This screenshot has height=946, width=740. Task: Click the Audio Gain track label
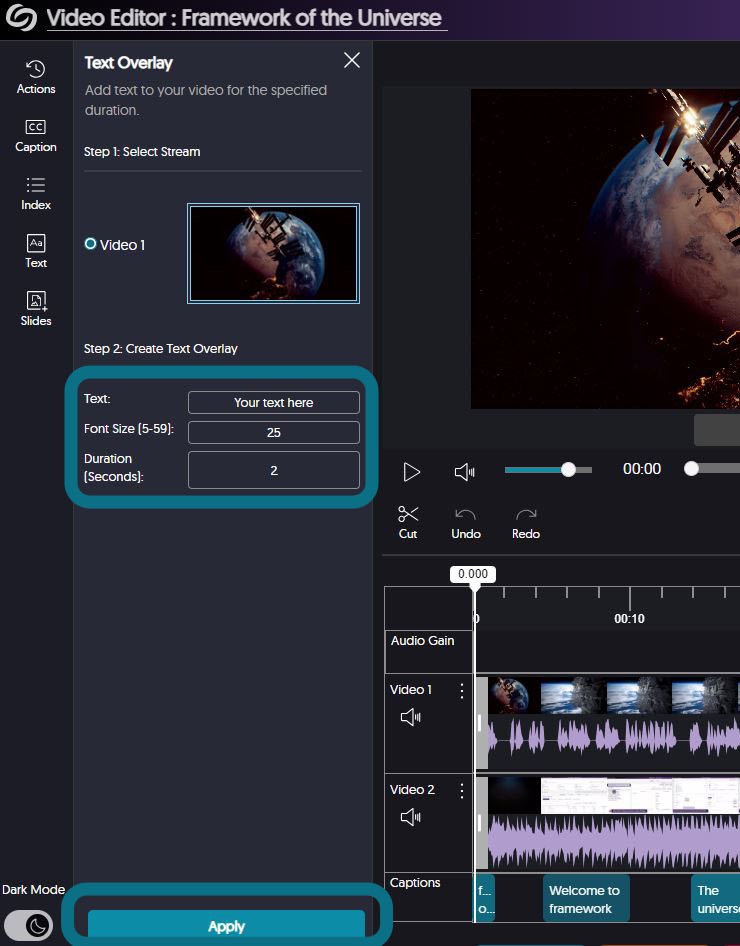click(x=422, y=641)
